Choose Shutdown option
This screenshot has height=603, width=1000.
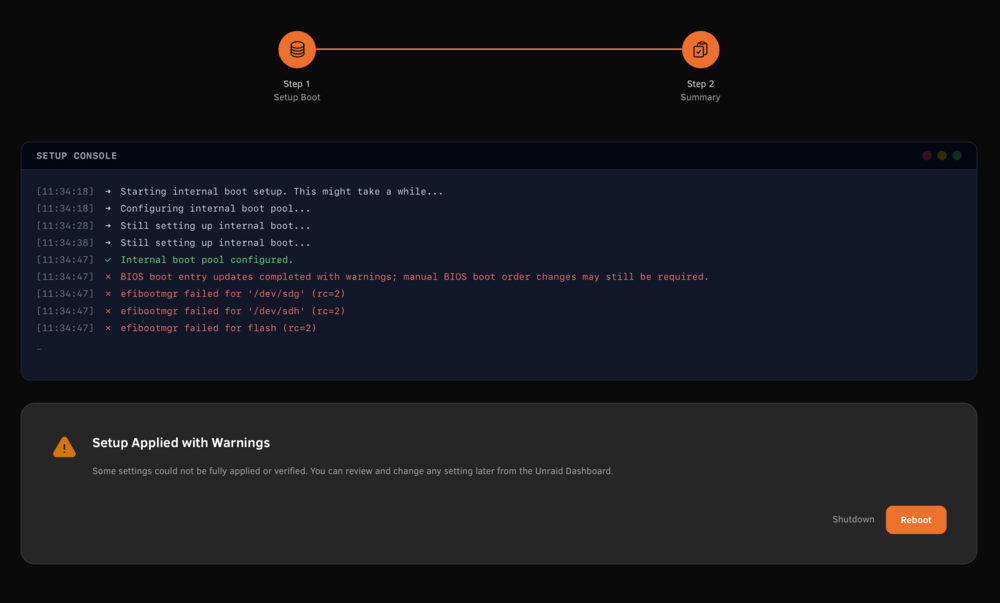click(x=853, y=519)
